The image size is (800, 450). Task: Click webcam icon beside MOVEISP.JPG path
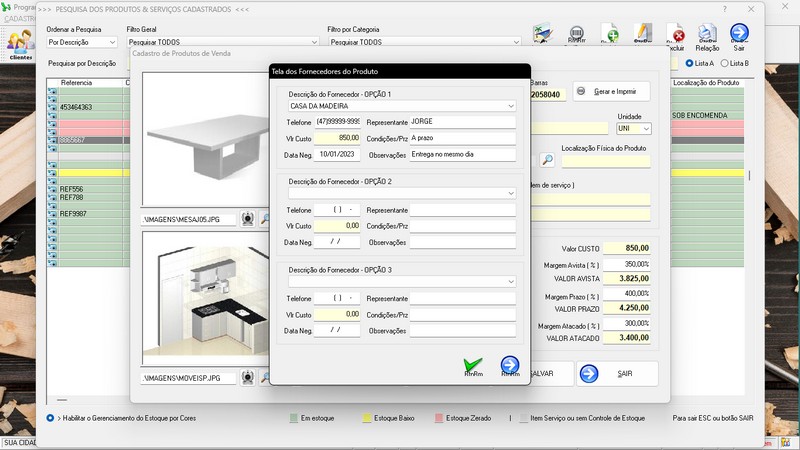[248, 378]
